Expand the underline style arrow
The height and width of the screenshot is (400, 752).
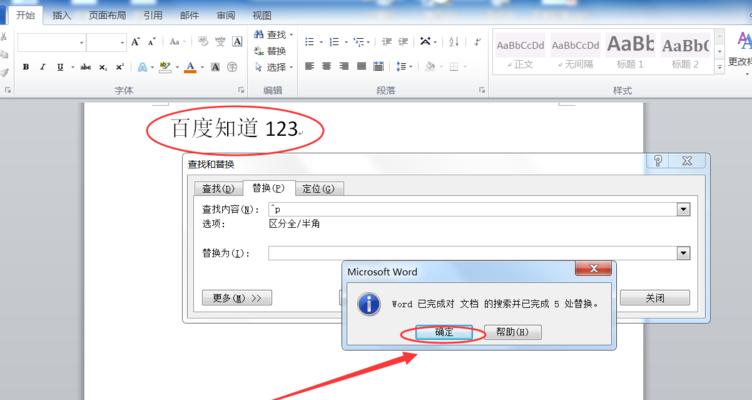(x=72, y=67)
